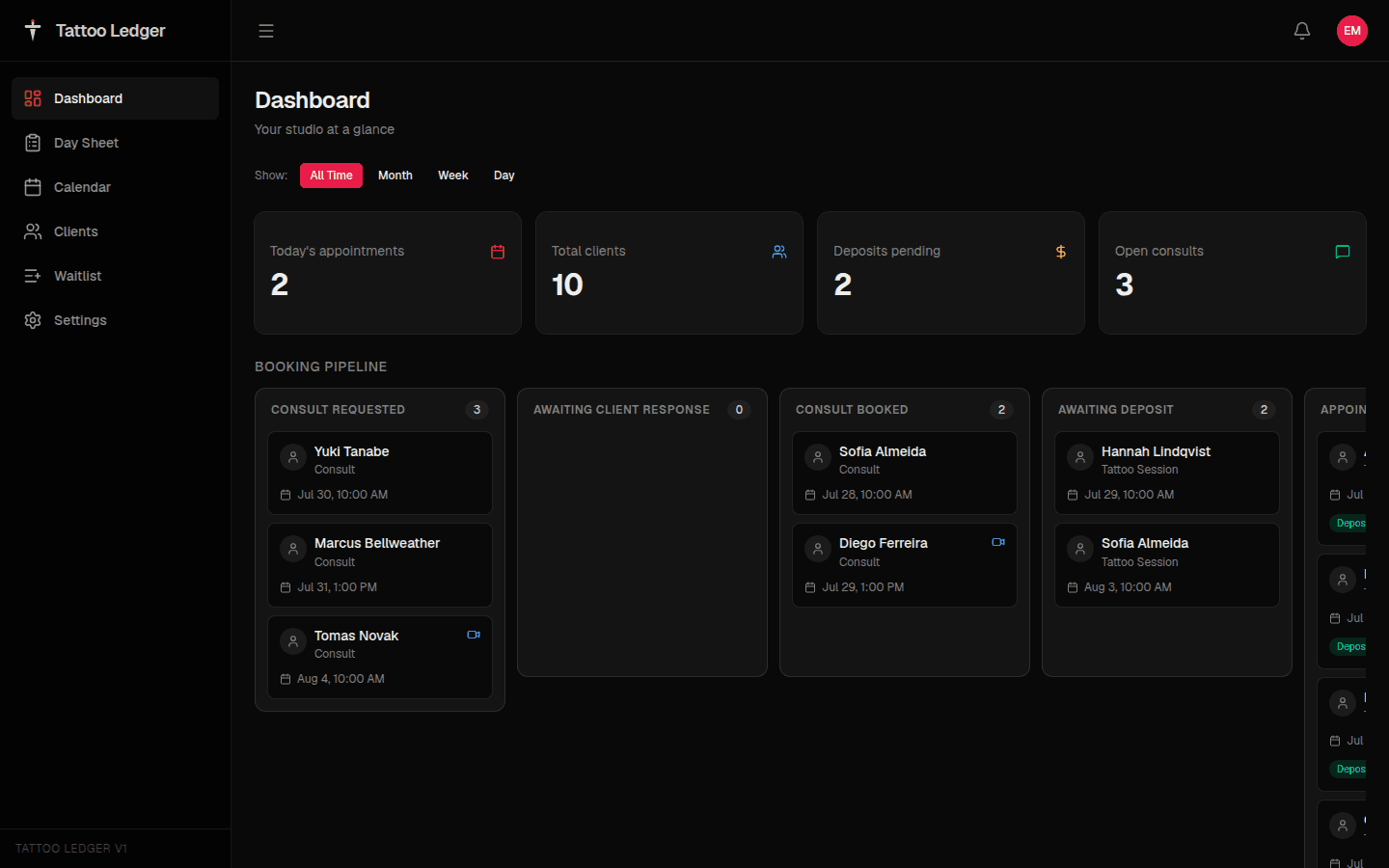Image resolution: width=1389 pixels, height=868 pixels.
Task: Select the All Time filter
Action: pos(331,176)
